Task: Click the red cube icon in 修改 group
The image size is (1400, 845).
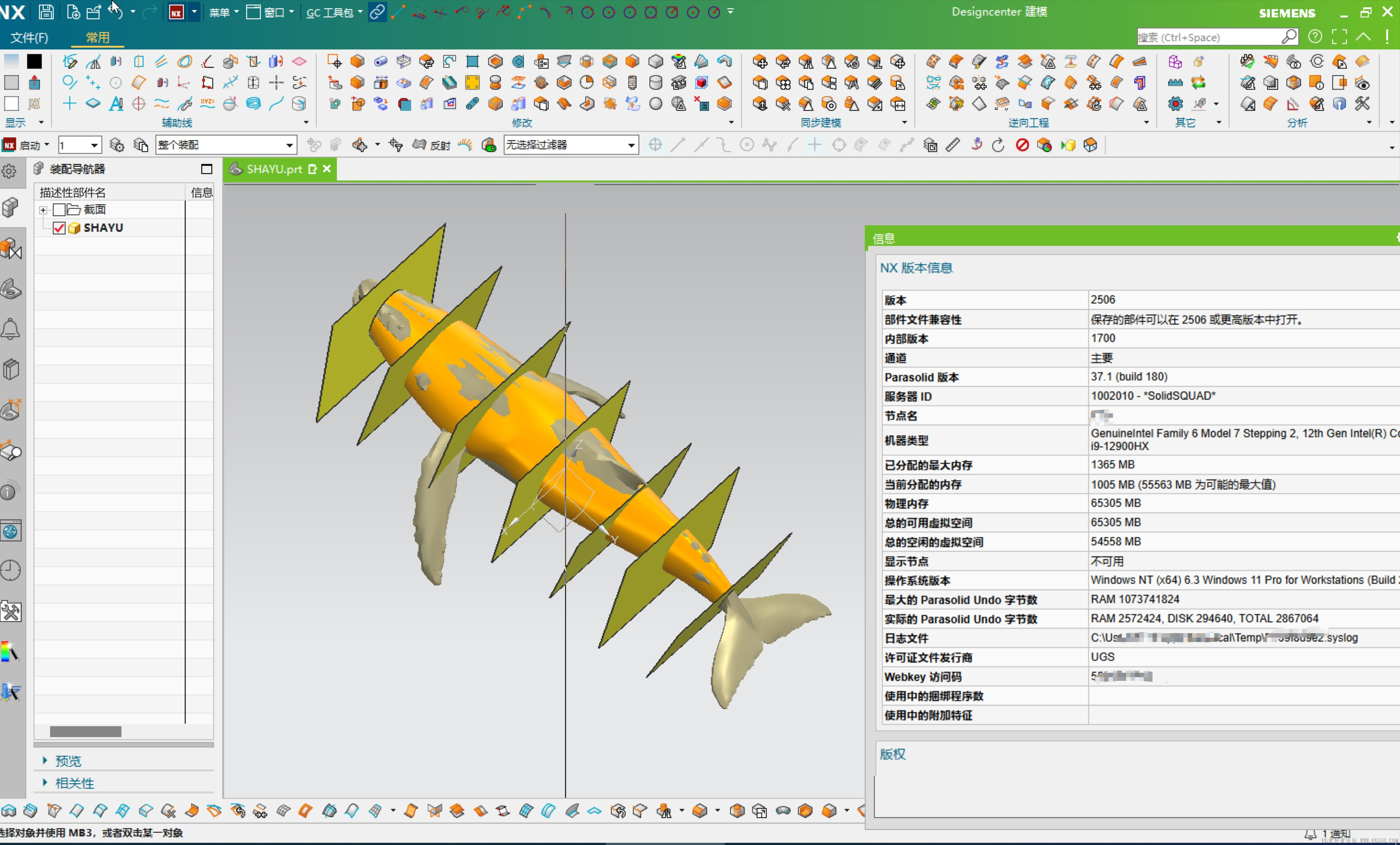Action: (x=702, y=83)
